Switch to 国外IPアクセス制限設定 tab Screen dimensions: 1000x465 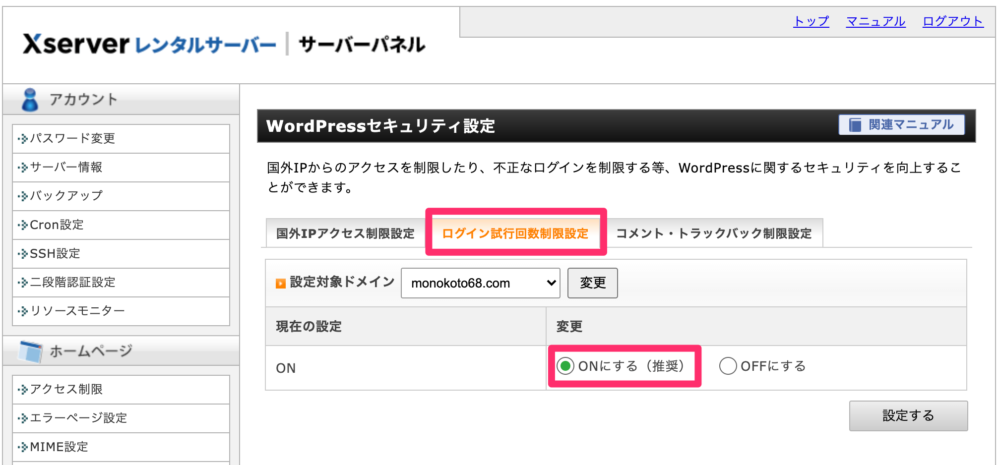[x=345, y=233]
